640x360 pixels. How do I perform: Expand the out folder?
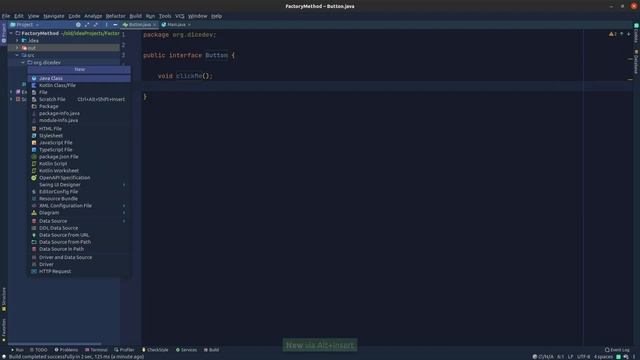click(x=17, y=48)
